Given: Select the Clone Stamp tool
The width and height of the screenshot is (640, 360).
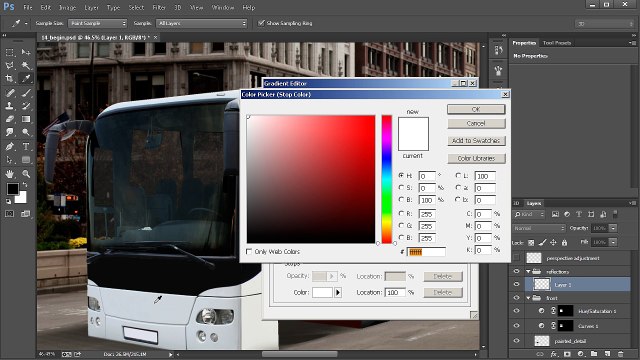Looking at the screenshot, I should [x=9, y=106].
